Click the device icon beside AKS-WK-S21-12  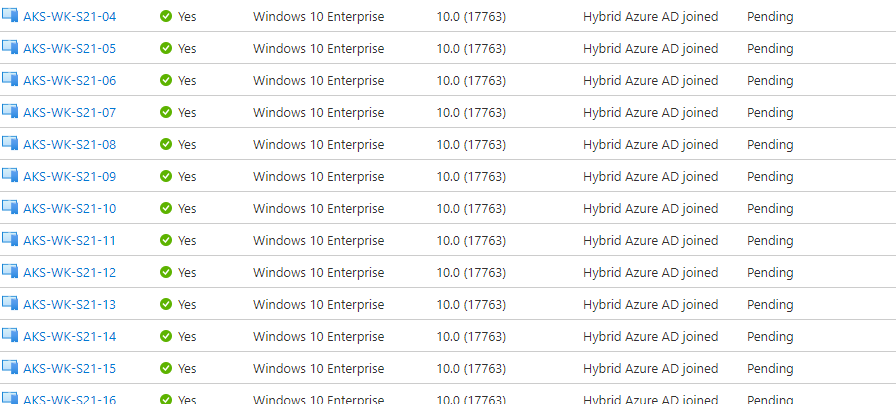coord(10,272)
